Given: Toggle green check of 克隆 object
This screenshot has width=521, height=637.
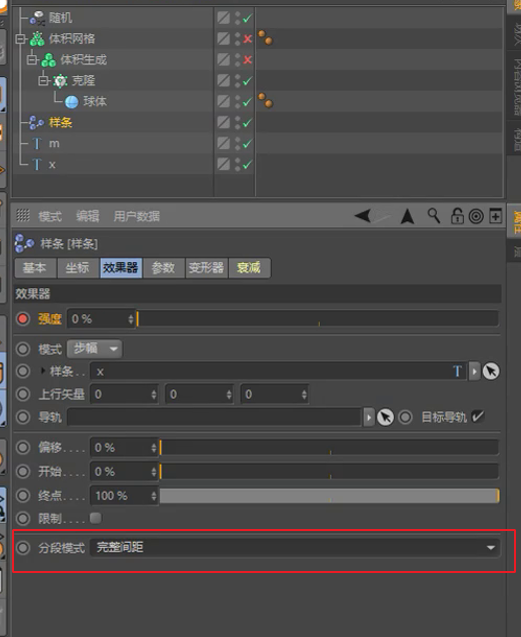Looking at the screenshot, I should [247, 81].
